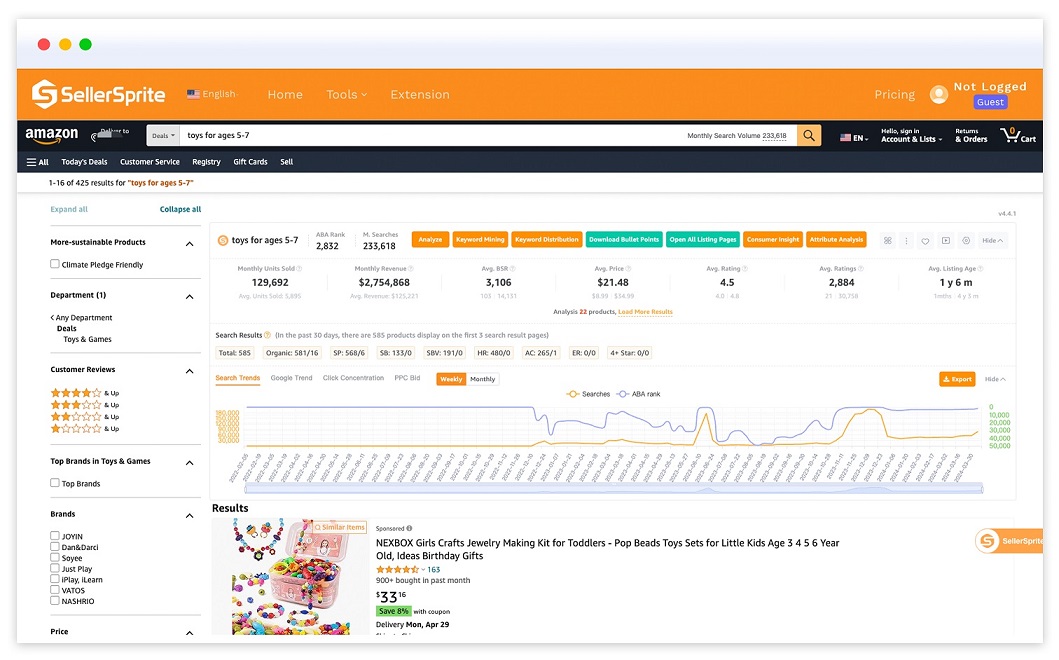
Task: Click the heart favorite icon
Action: [925, 240]
